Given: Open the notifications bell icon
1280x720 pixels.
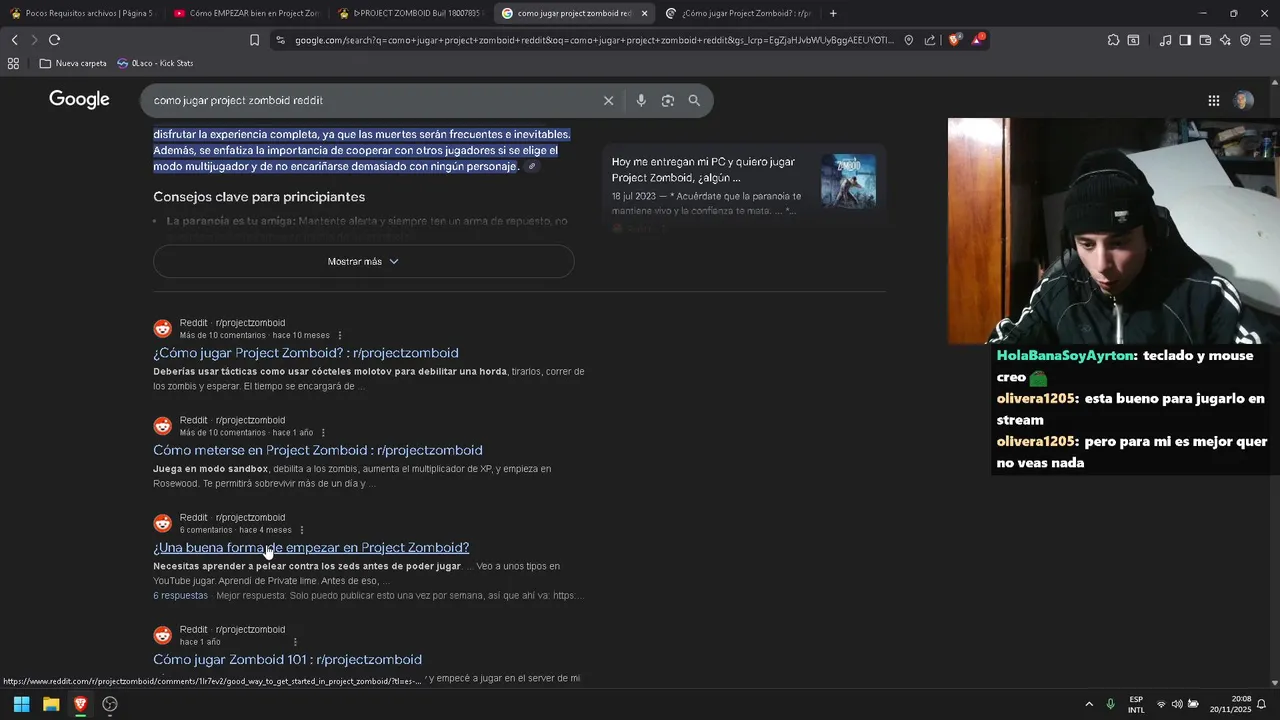Looking at the screenshot, I should coord(1261,704).
